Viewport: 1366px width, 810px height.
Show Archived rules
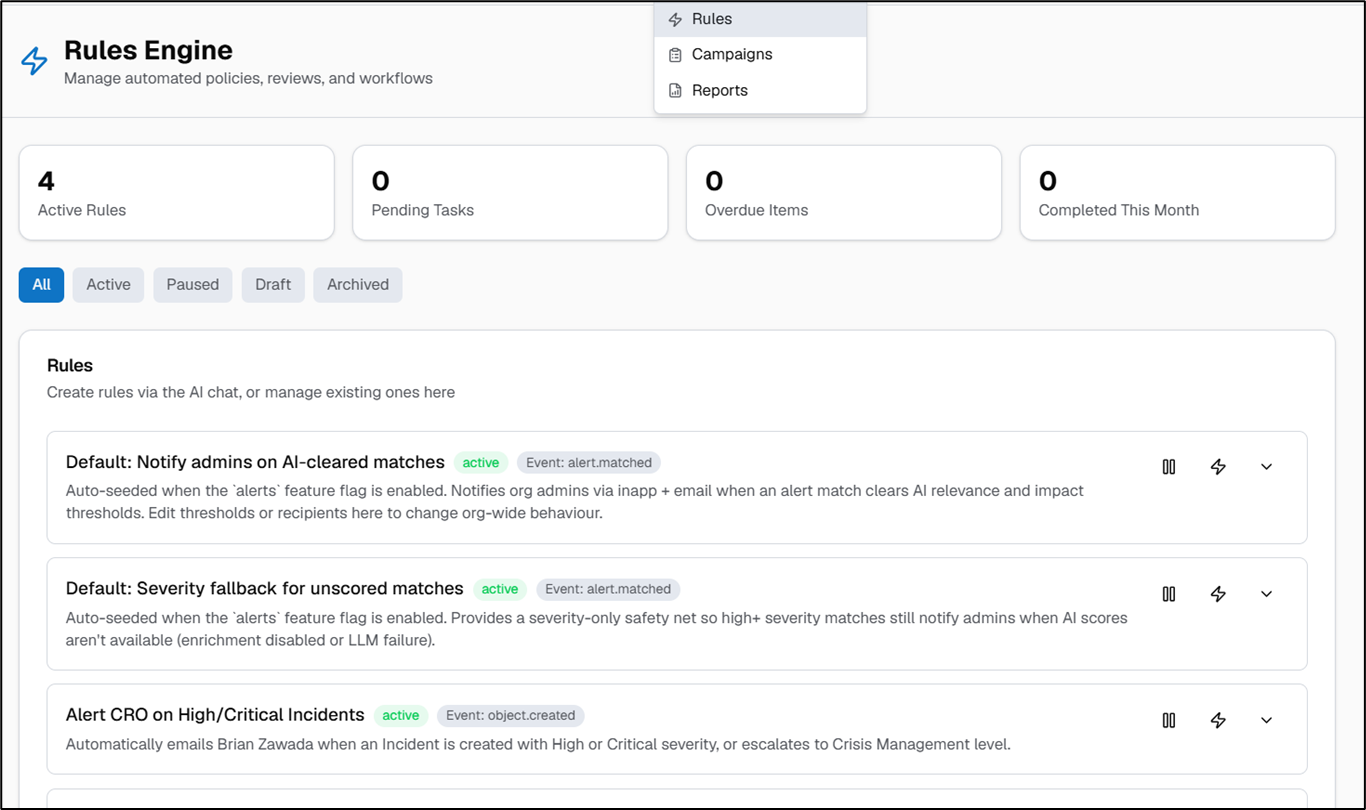point(358,285)
